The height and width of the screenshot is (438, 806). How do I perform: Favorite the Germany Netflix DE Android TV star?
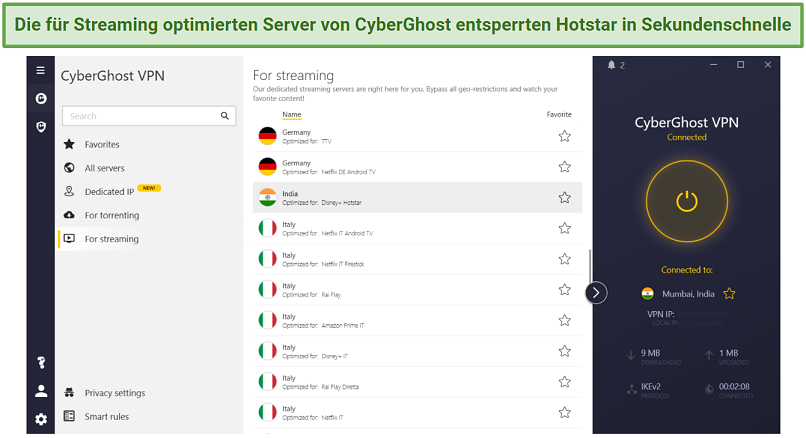[x=564, y=167]
